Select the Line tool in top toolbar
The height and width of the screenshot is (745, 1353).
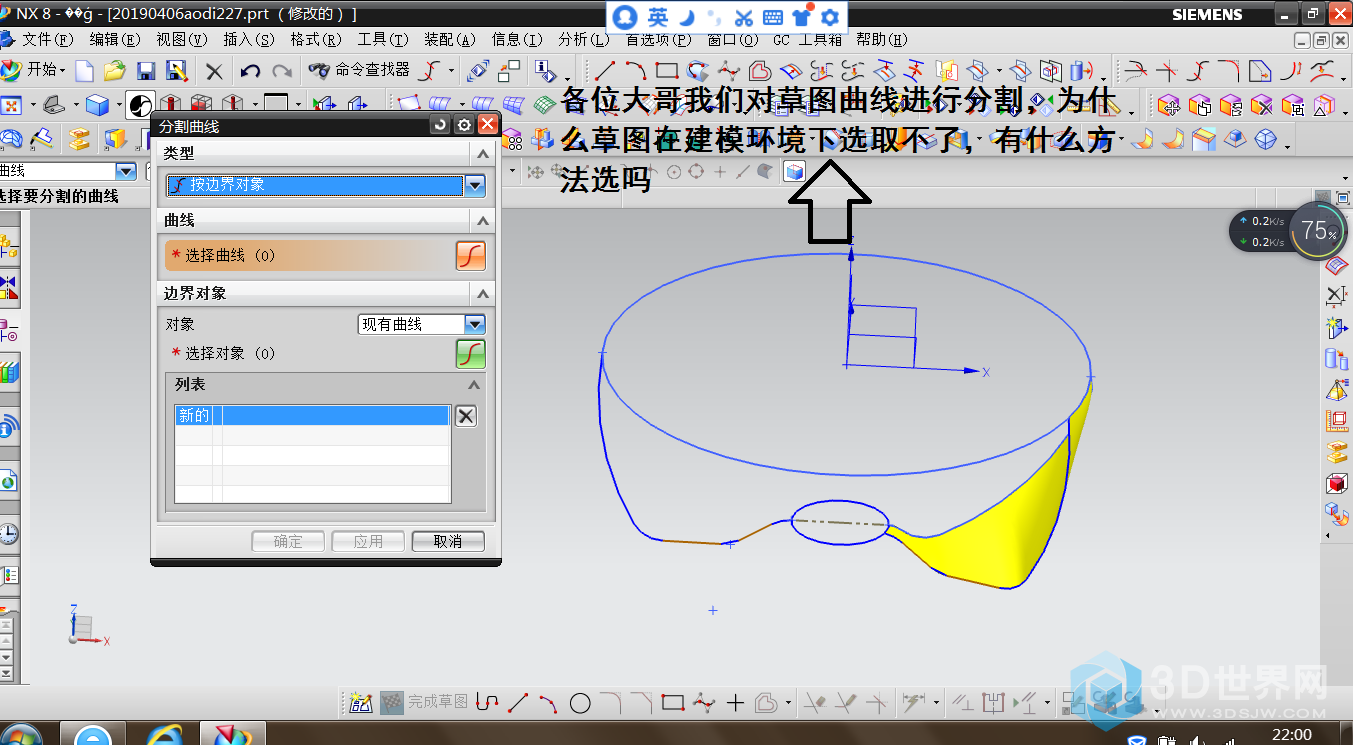coord(605,71)
